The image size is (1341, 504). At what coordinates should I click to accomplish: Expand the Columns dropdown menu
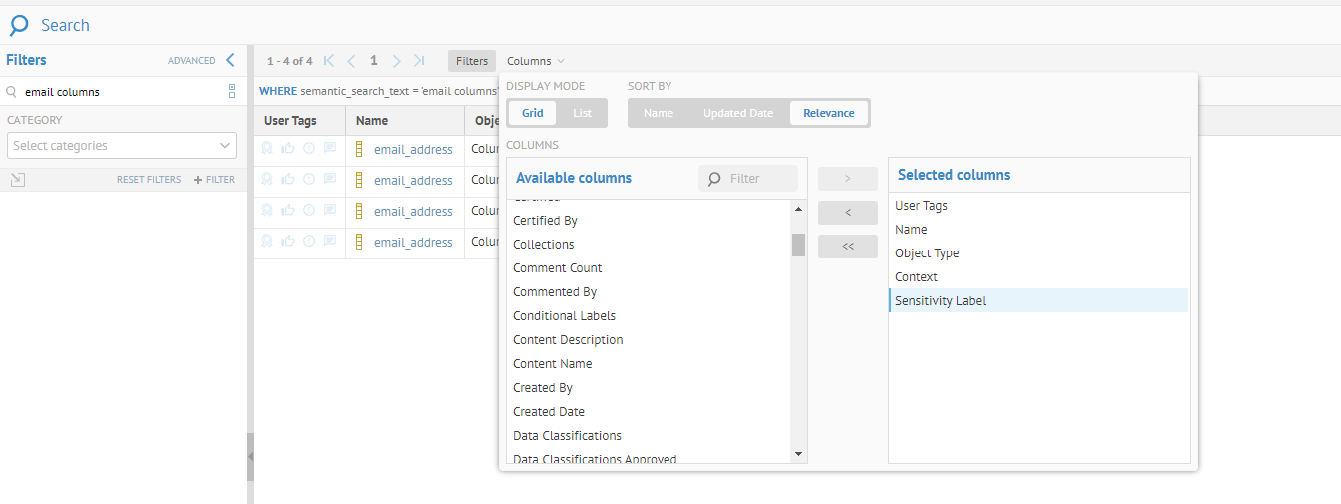[x=536, y=61]
